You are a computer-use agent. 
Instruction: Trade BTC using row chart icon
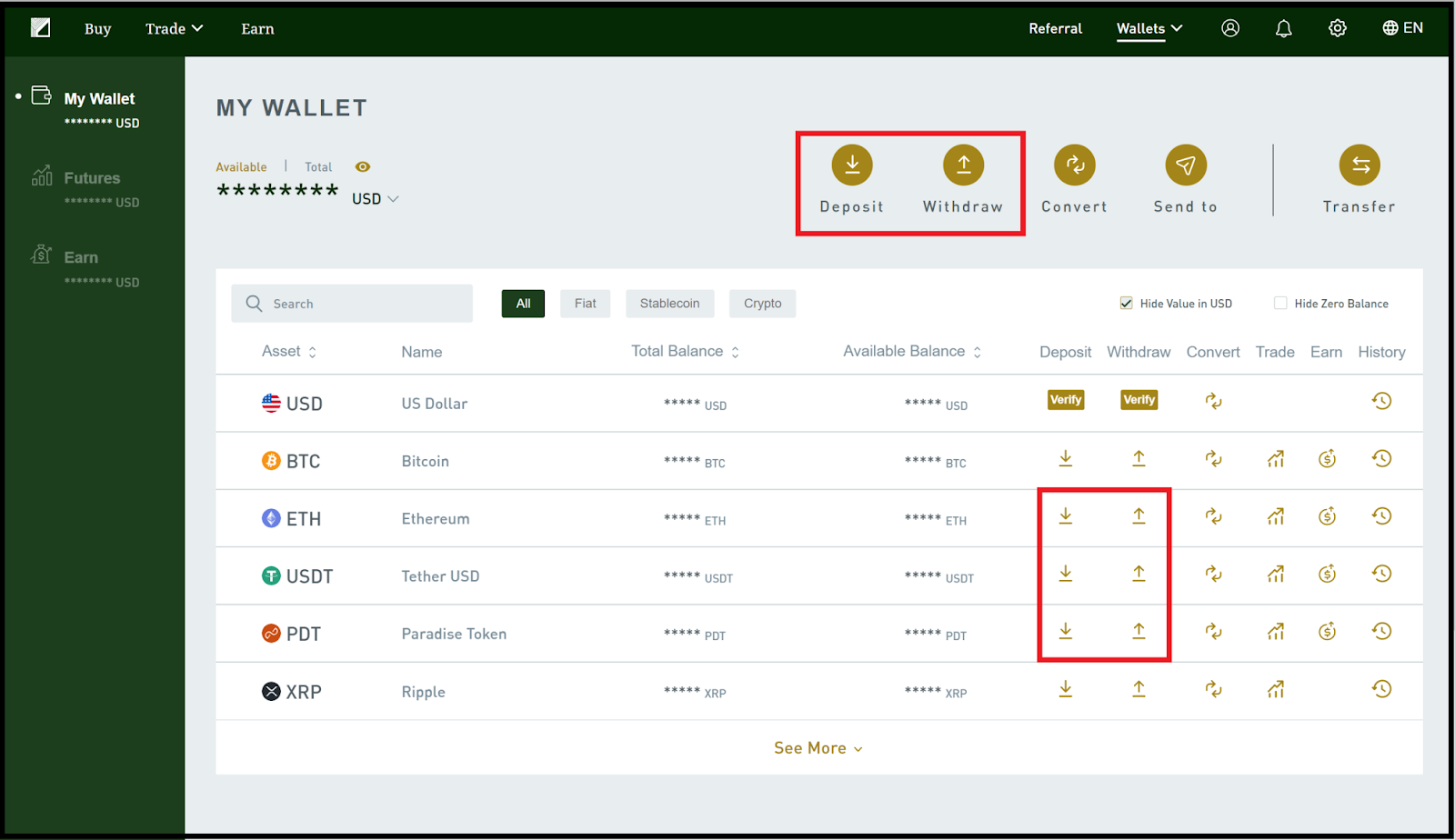tap(1276, 458)
